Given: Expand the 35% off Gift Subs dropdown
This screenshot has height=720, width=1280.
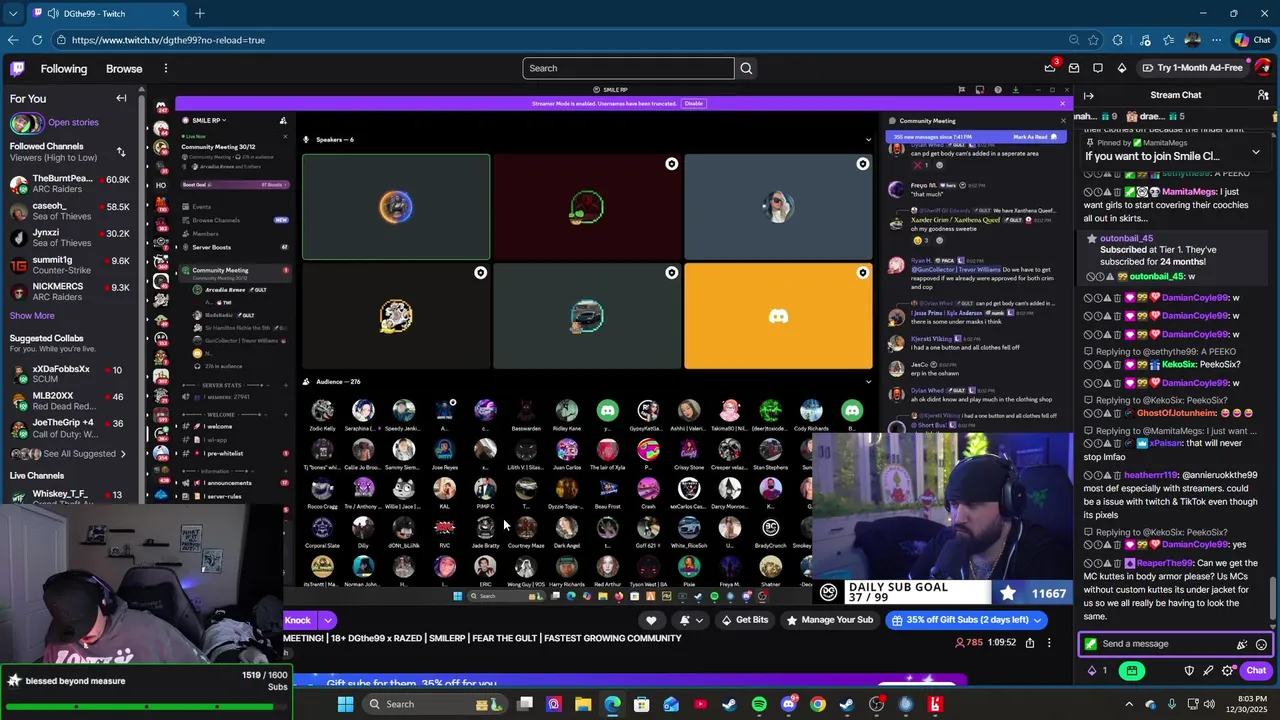Looking at the screenshot, I should 1037,620.
